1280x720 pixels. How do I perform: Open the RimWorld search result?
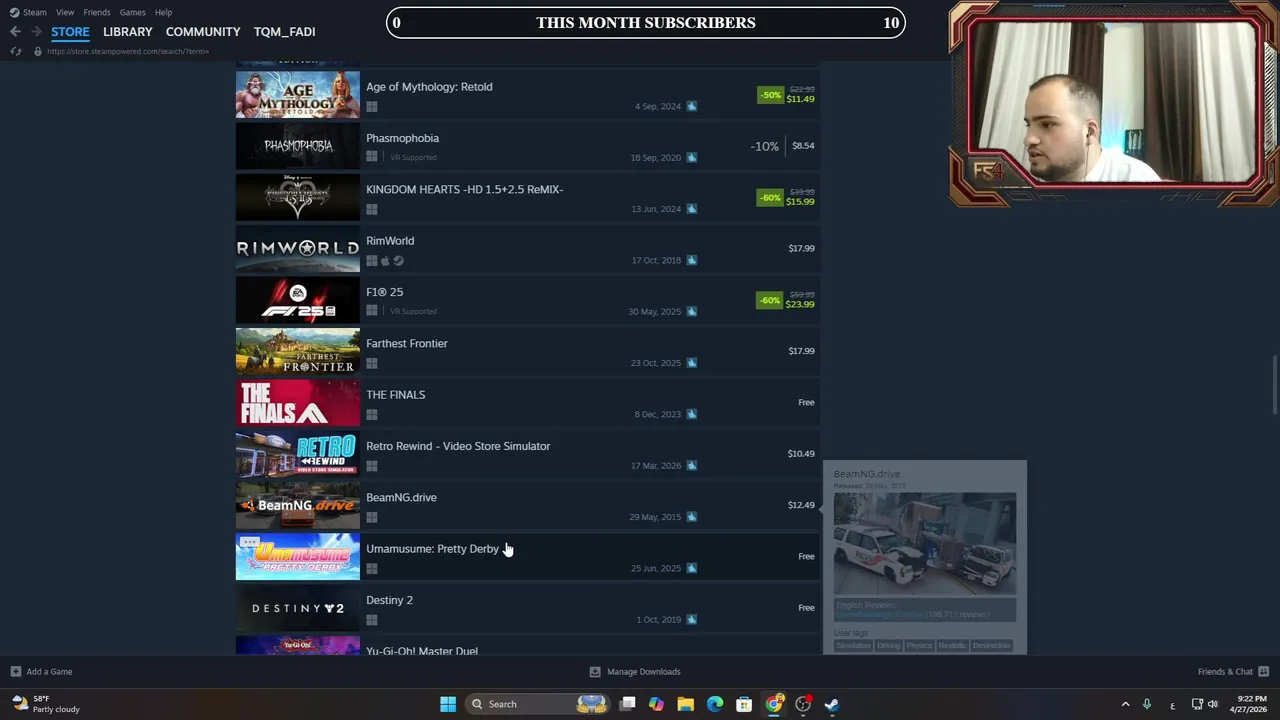click(x=527, y=248)
